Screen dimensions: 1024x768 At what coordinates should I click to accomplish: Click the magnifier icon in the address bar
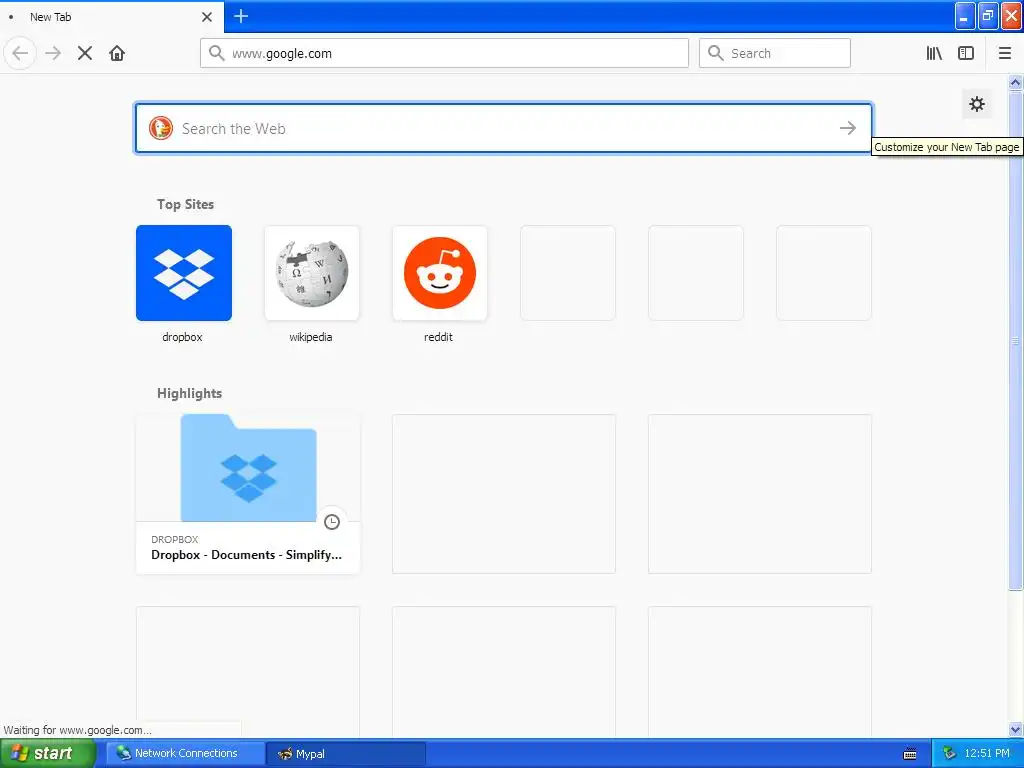coord(217,53)
